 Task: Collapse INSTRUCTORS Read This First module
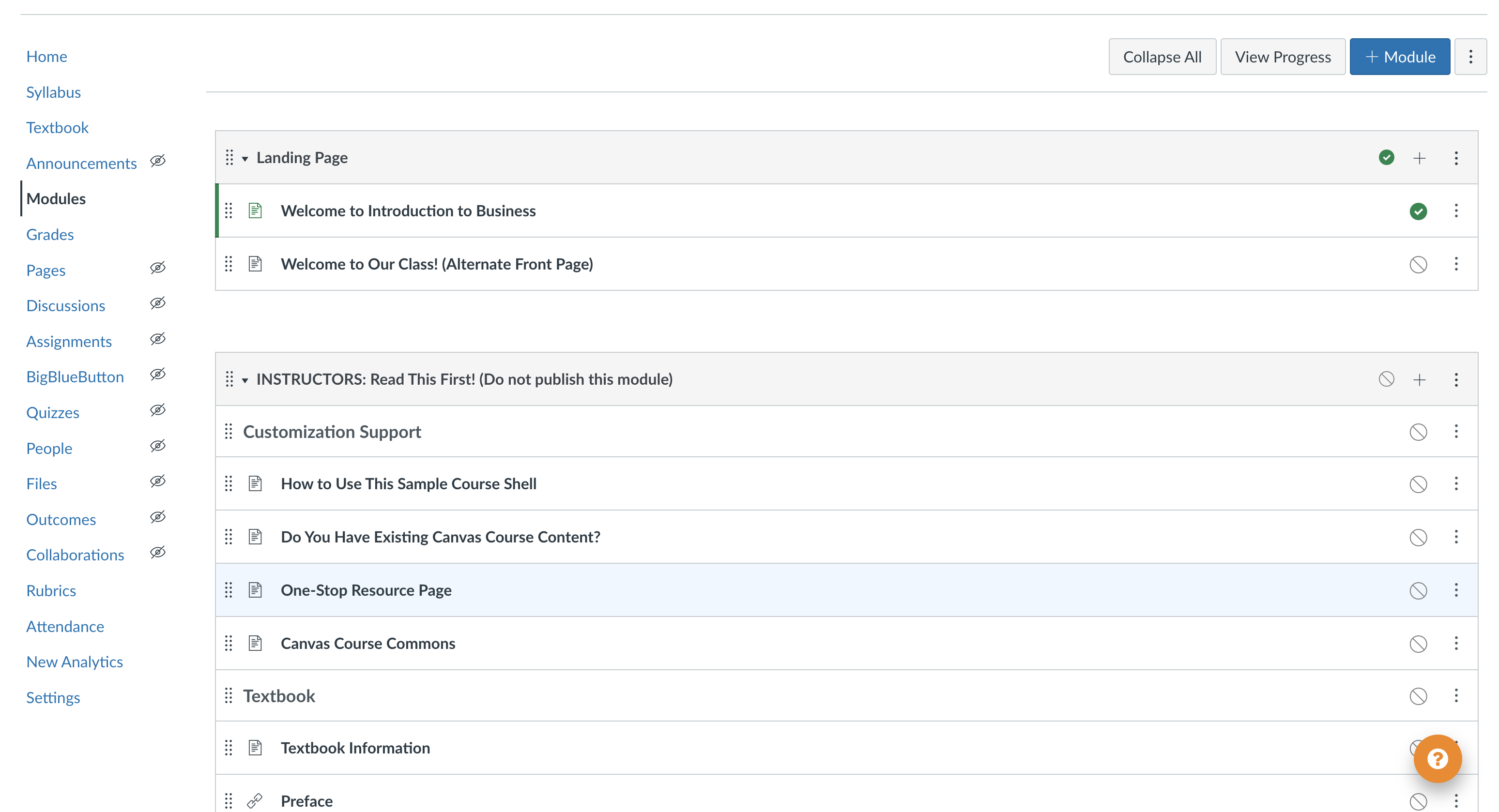(x=245, y=380)
